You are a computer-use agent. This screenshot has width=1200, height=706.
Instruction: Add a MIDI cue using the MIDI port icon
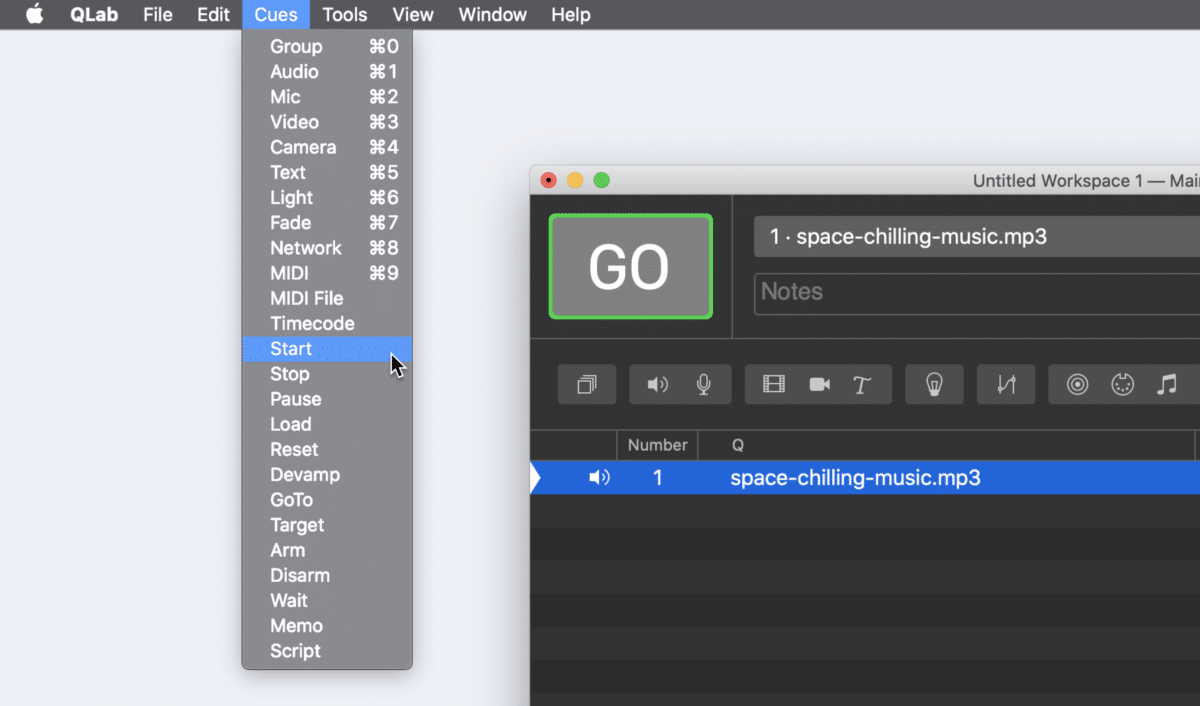click(x=1123, y=384)
